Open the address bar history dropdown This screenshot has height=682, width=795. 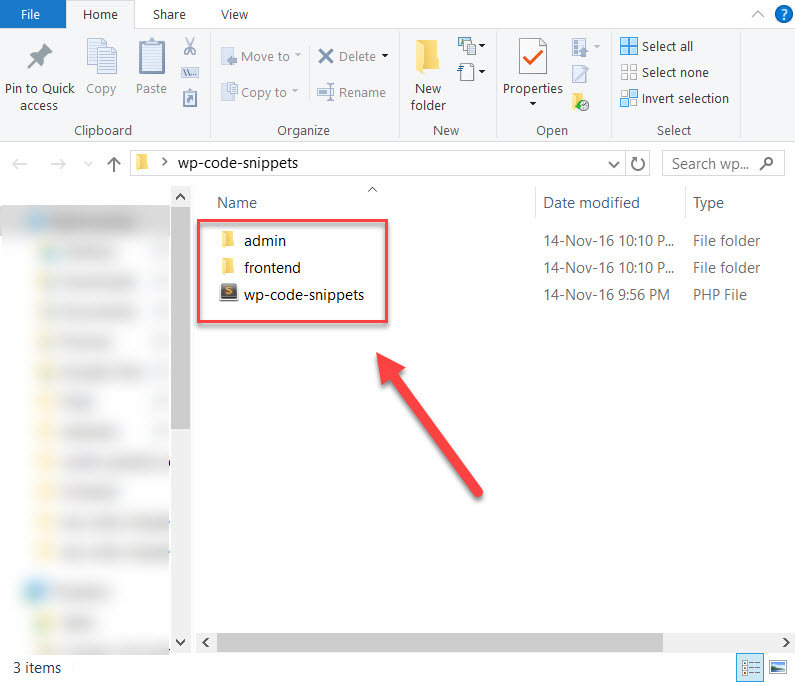click(x=613, y=164)
